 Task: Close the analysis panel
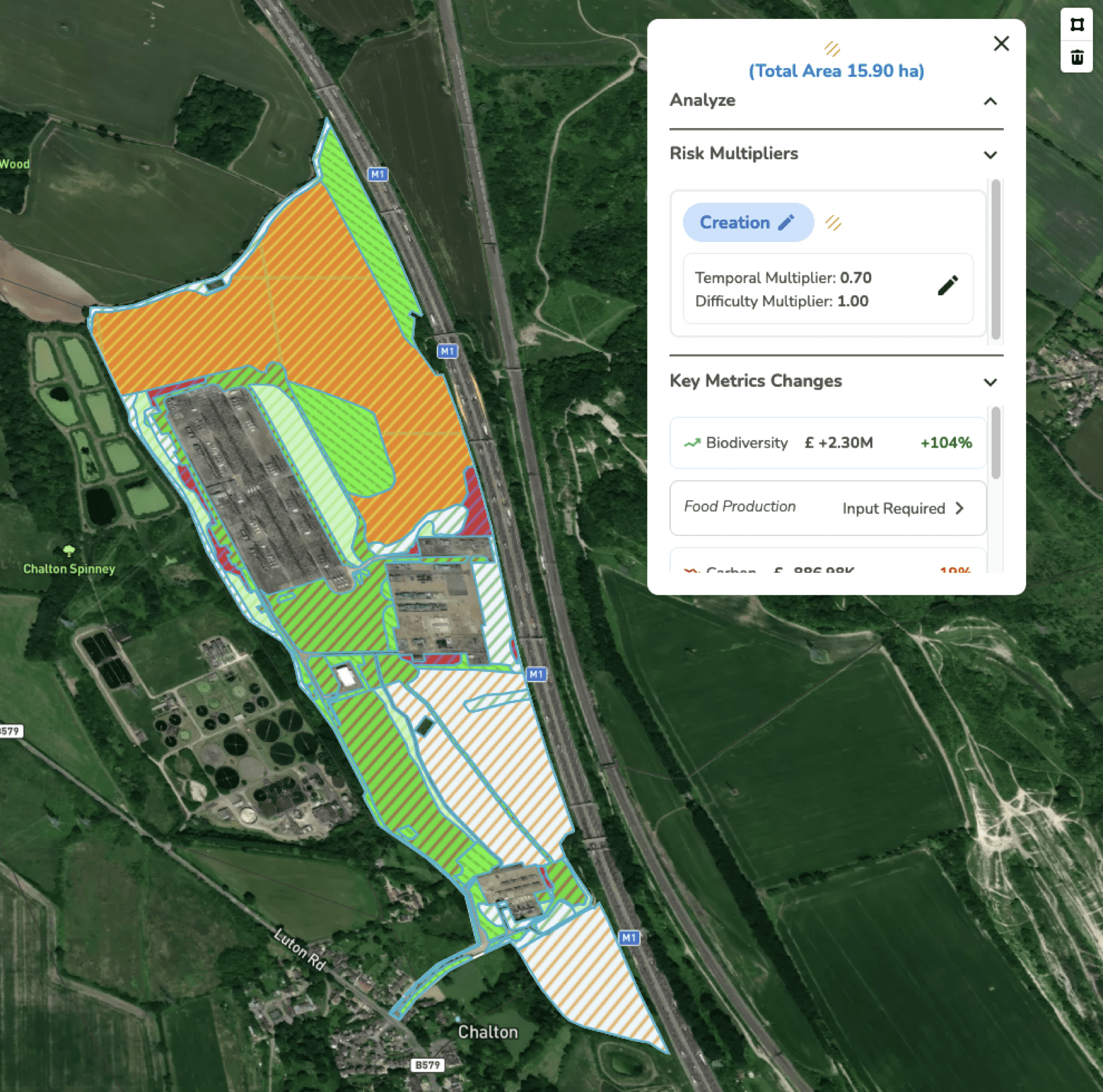(x=1001, y=44)
